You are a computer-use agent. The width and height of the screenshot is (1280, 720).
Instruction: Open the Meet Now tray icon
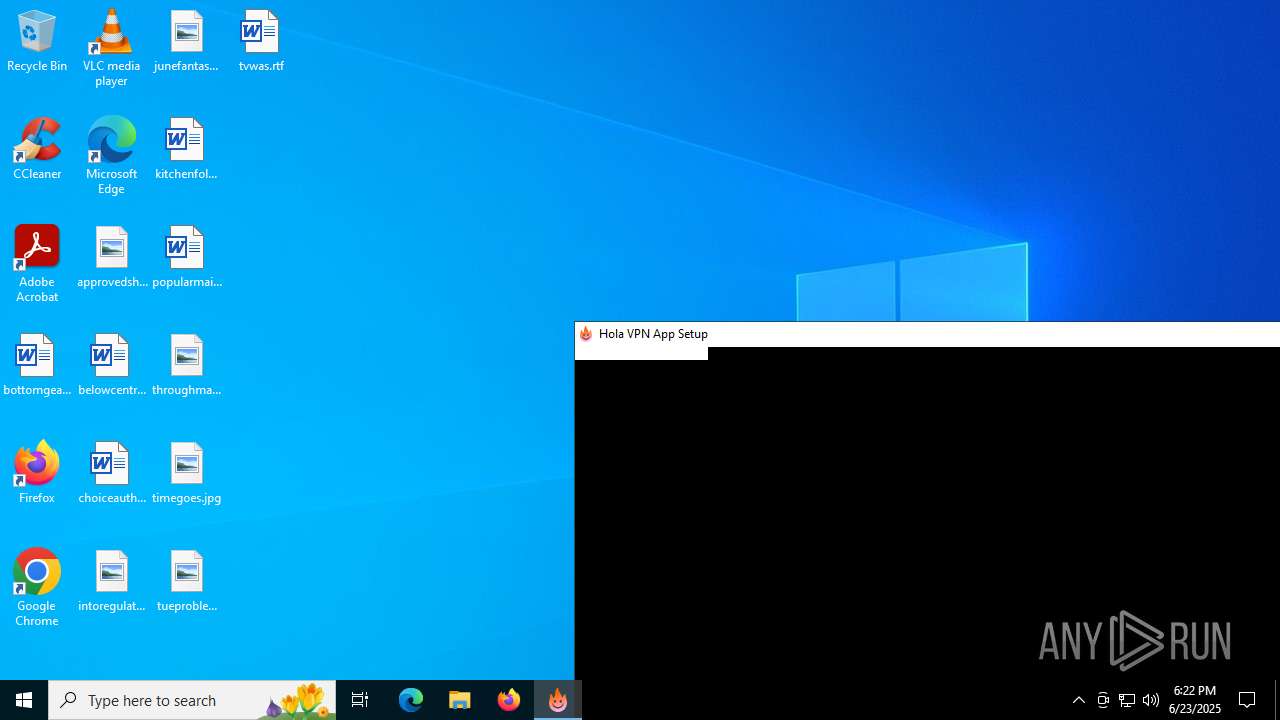point(1103,700)
